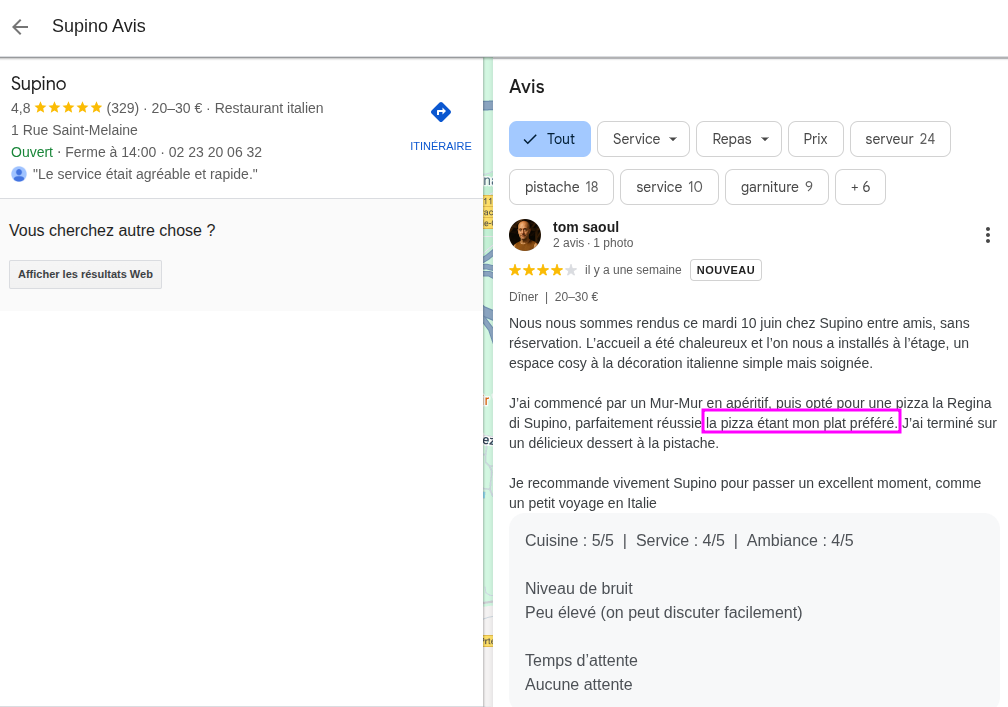Image resolution: width=1008 pixels, height=707 pixels.
Task: Expand the Service filter dropdown
Action: pos(644,139)
